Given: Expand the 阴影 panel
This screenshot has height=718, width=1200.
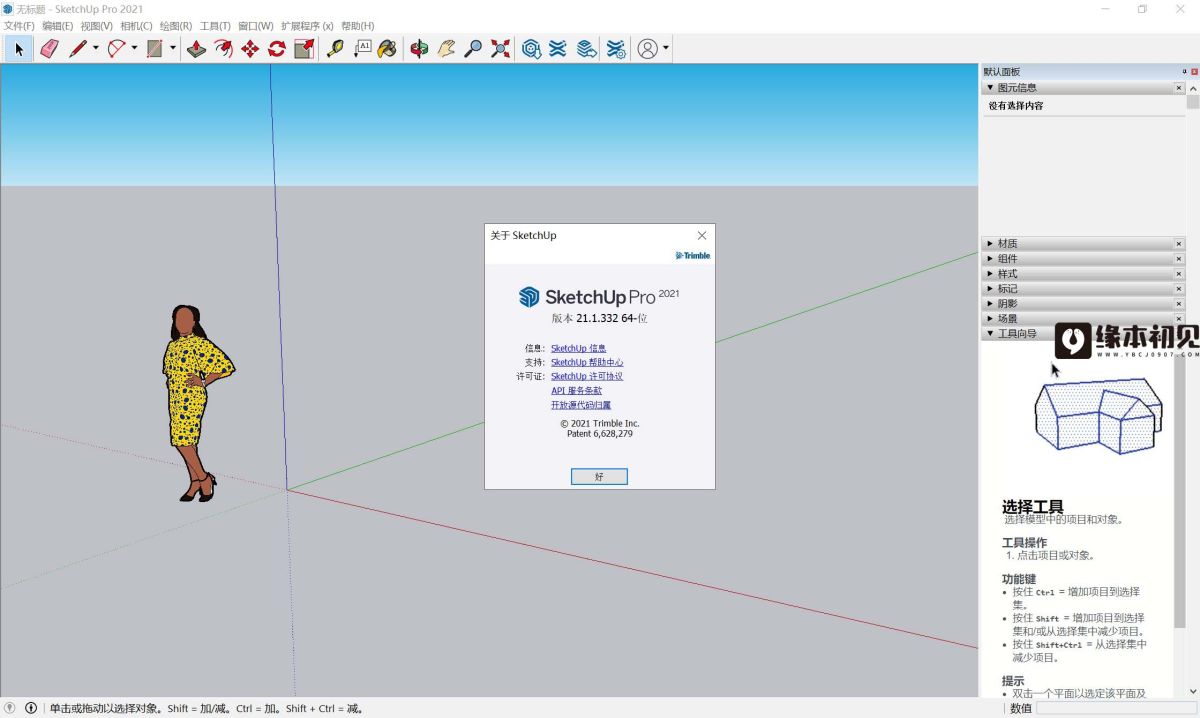Looking at the screenshot, I should click(x=991, y=304).
